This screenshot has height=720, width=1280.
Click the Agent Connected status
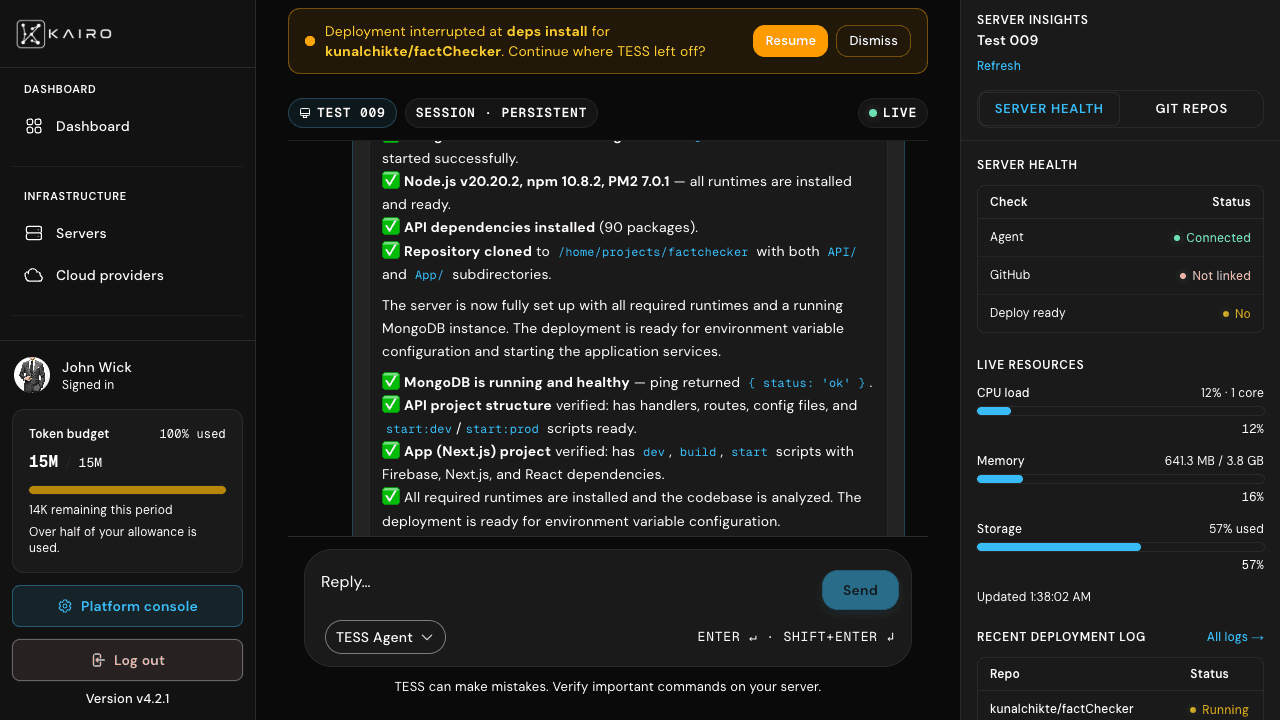click(x=1212, y=238)
